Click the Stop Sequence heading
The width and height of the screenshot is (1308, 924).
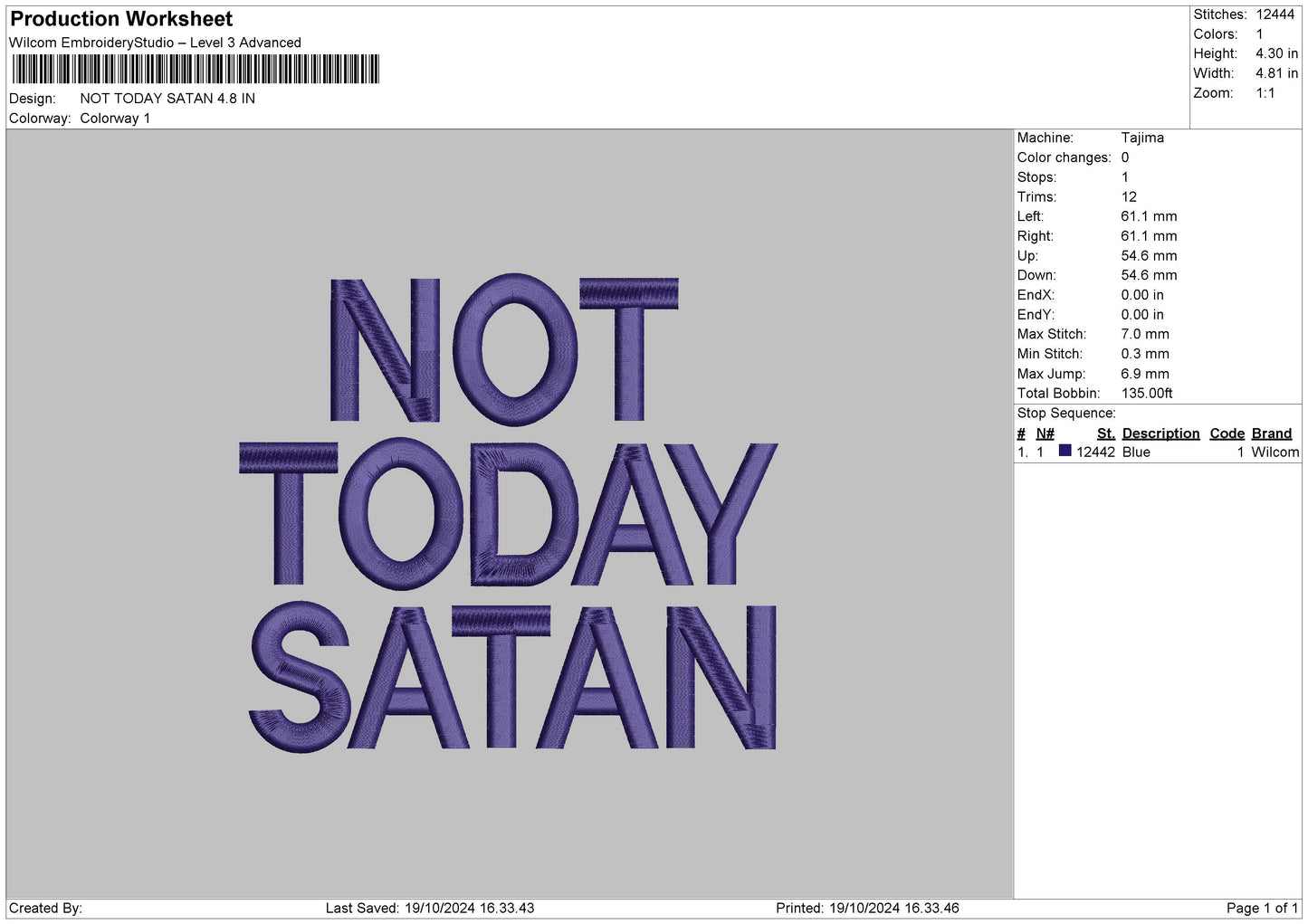tap(1066, 414)
